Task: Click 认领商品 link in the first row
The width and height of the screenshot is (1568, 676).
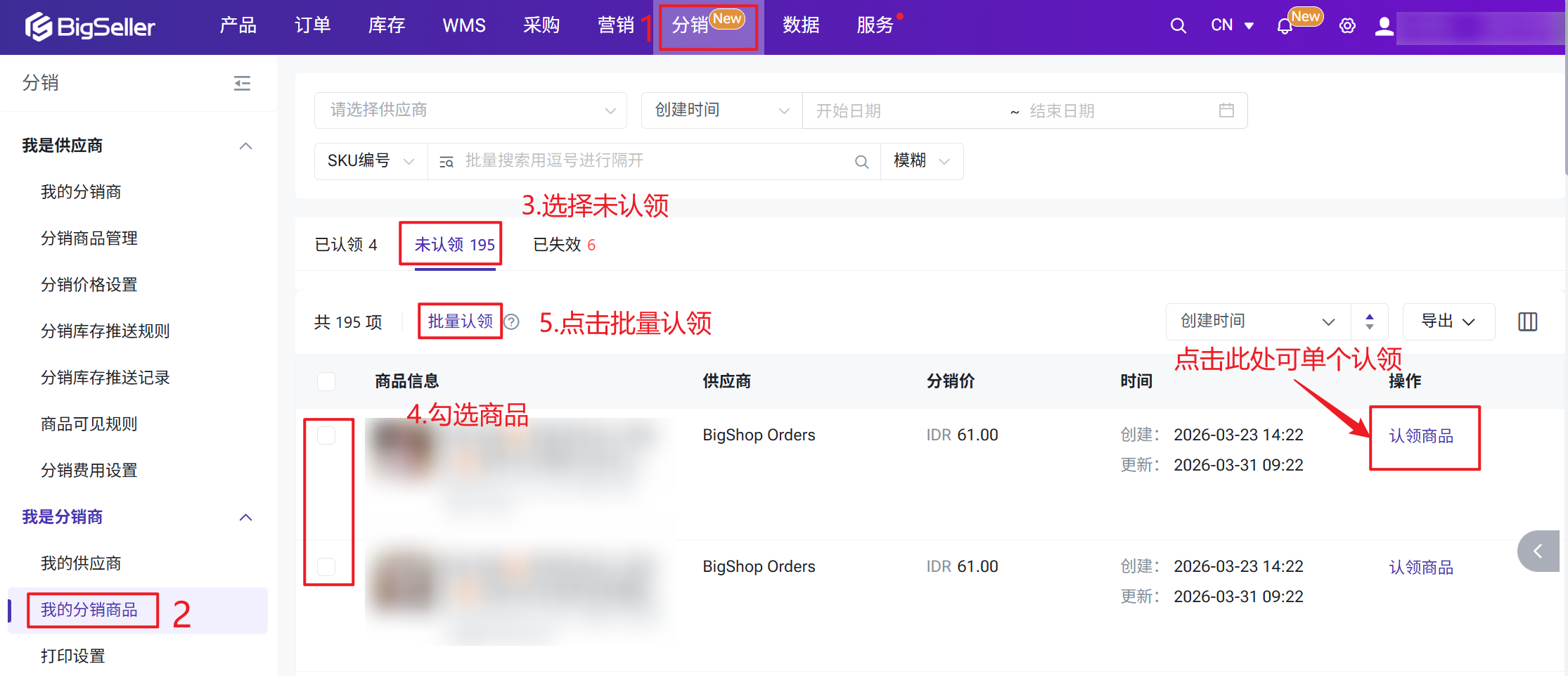Action: pyautogui.click(x=1421, y=436)
